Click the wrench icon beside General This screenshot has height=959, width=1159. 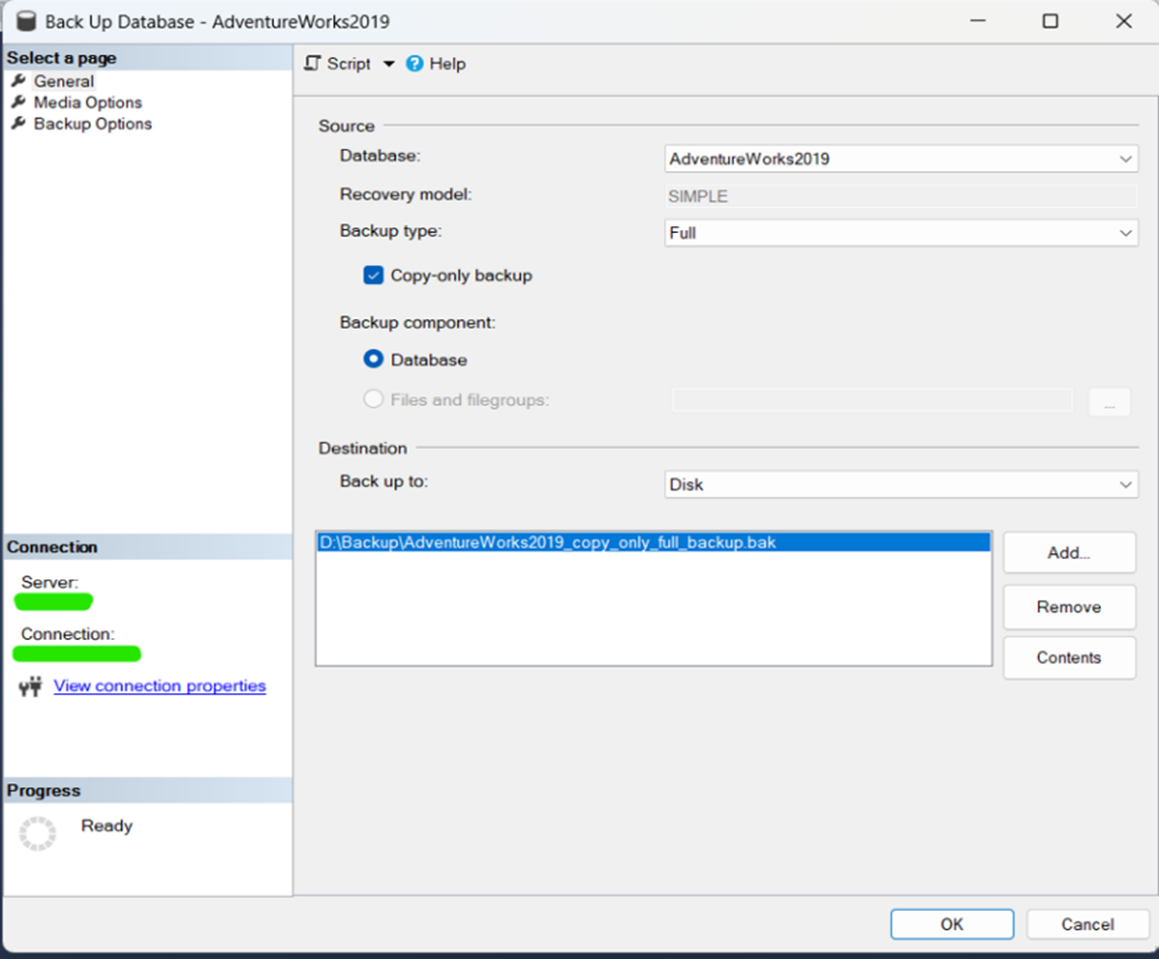point(18,81)
